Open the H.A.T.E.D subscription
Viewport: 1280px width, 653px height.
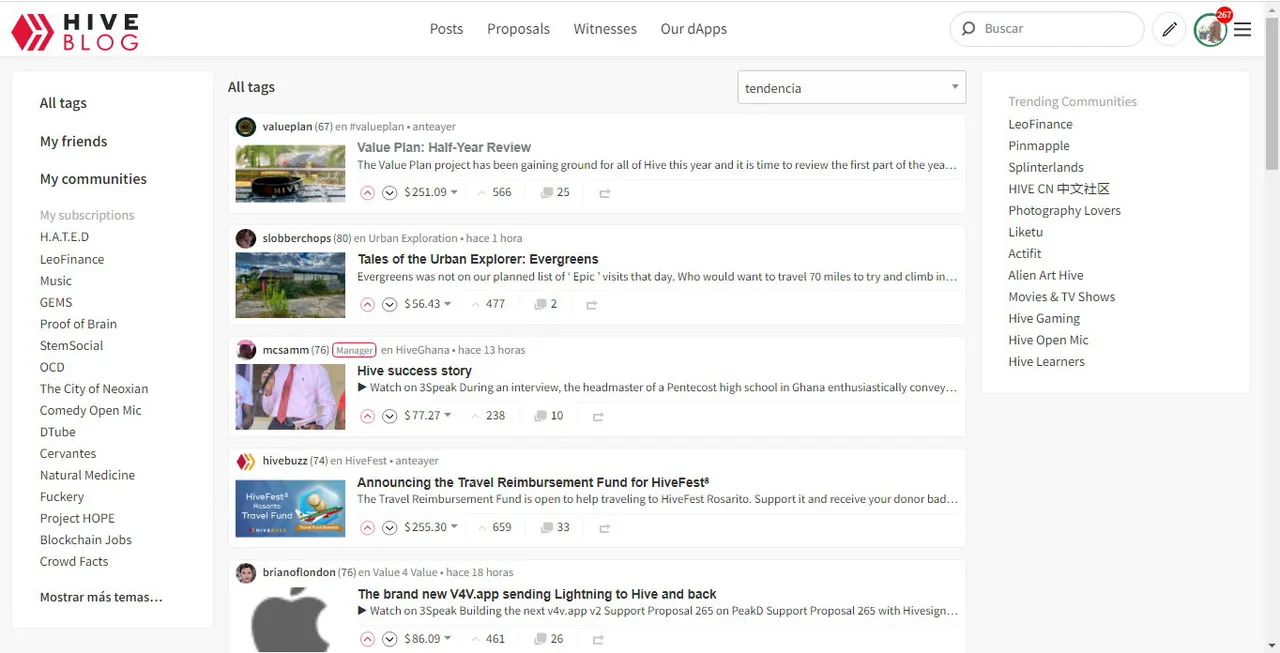(x=64, y=237)
